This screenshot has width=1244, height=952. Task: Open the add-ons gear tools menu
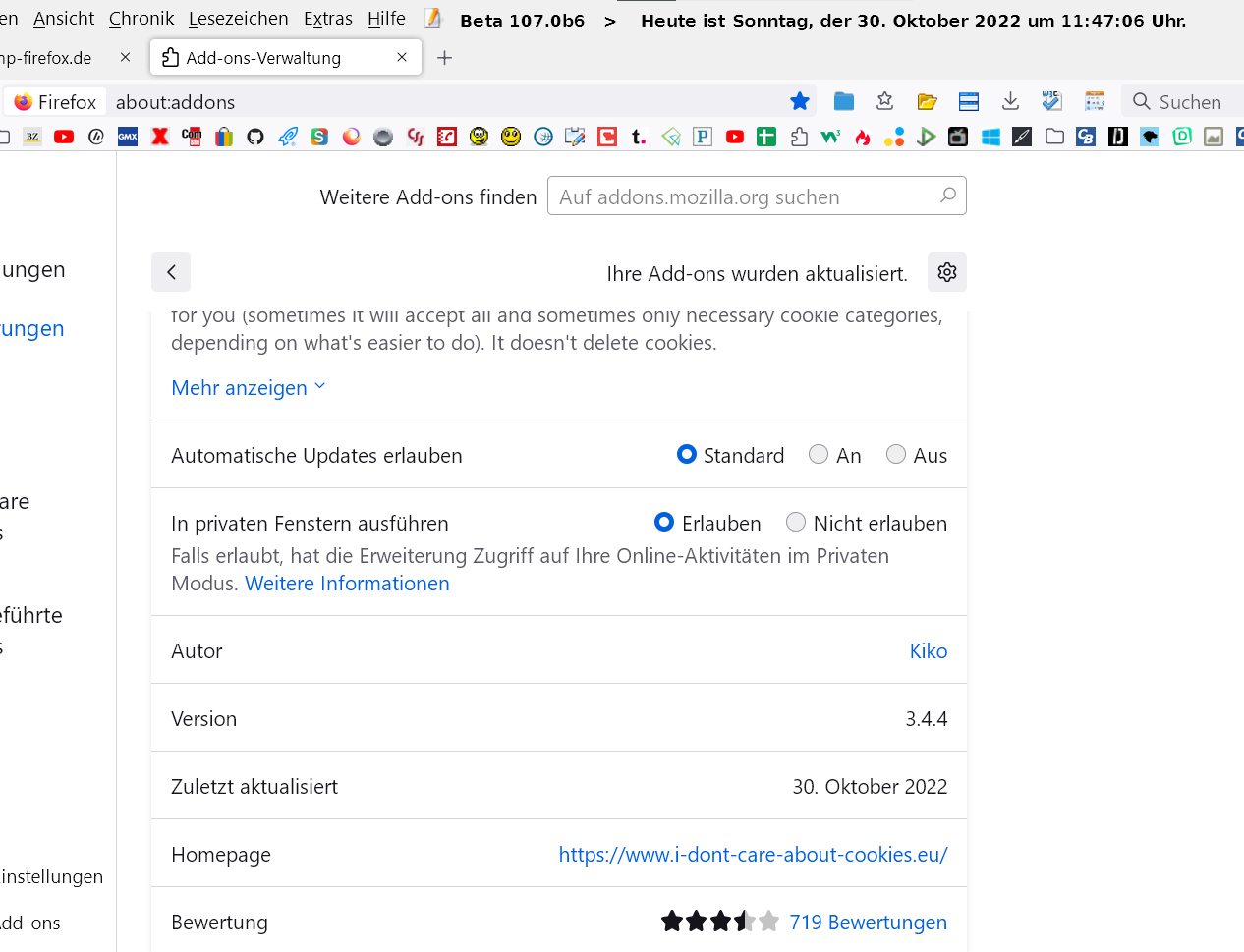tap(947, 272)
